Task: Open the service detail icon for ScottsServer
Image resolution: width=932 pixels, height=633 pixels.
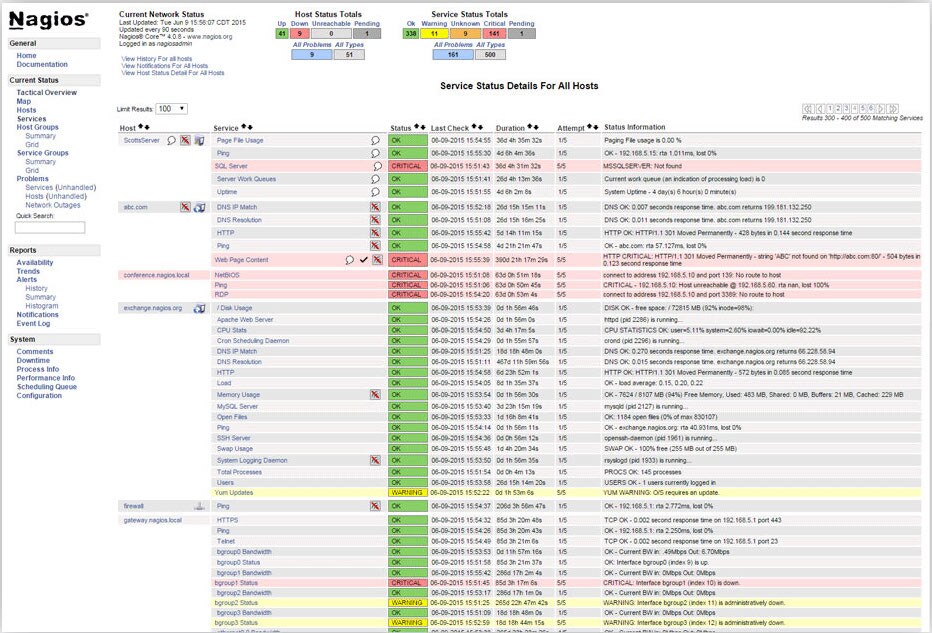Action: [199, 141]
